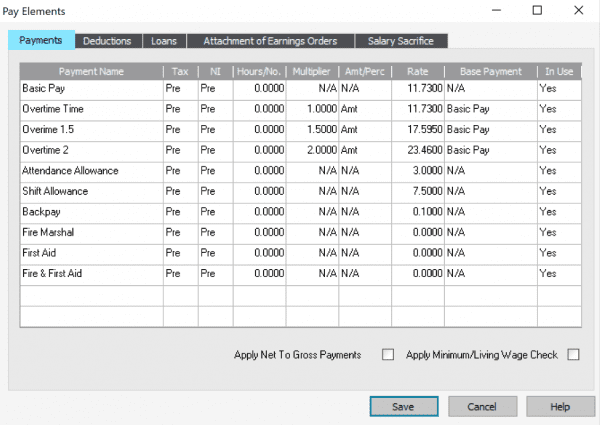Select the Overtime 2 payment name
This screenshot has width=600, height=425.
pyautogui.click(x=45, y=150)
